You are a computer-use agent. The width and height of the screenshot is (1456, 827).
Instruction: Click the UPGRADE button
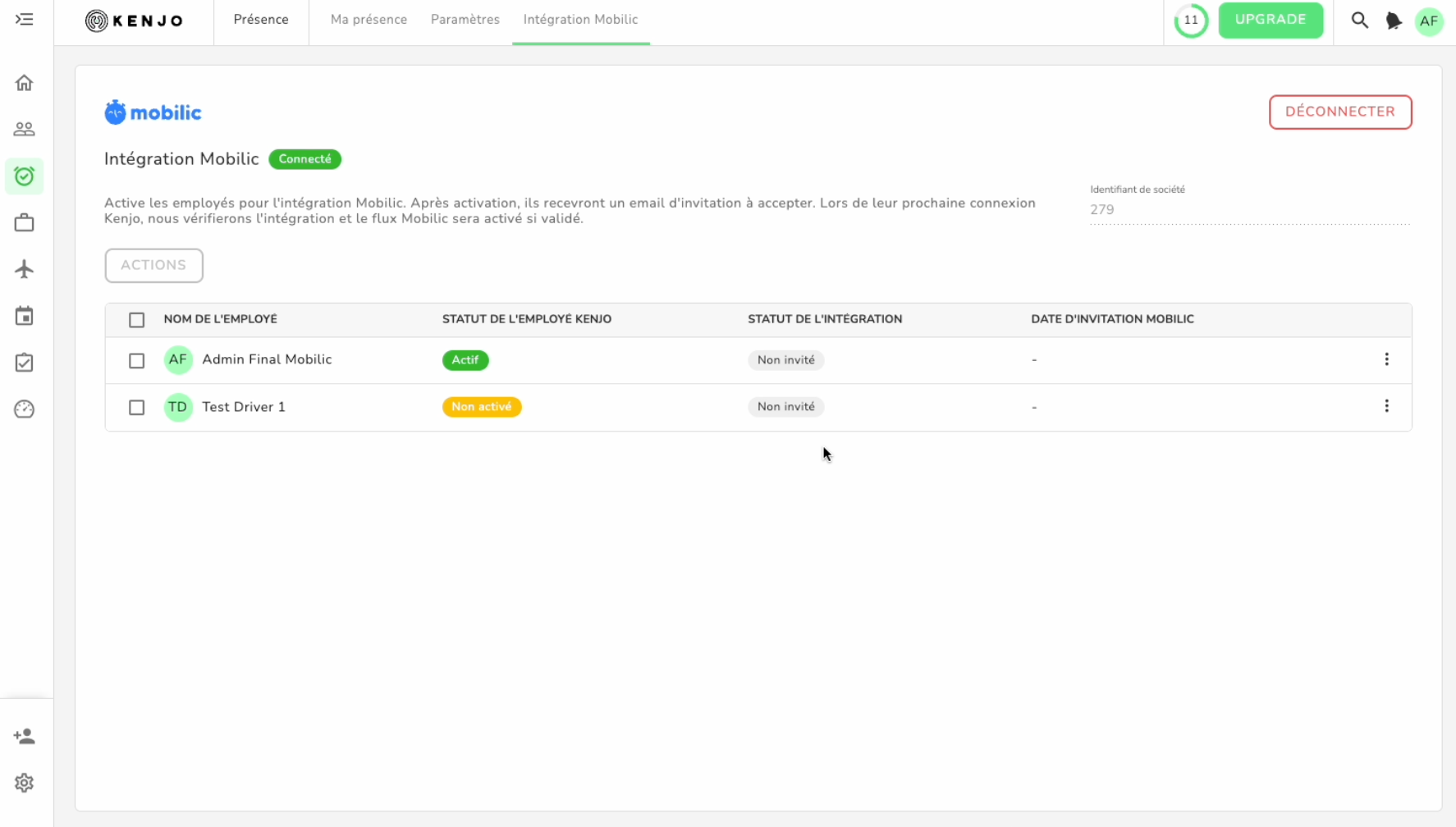[1271, 20]
